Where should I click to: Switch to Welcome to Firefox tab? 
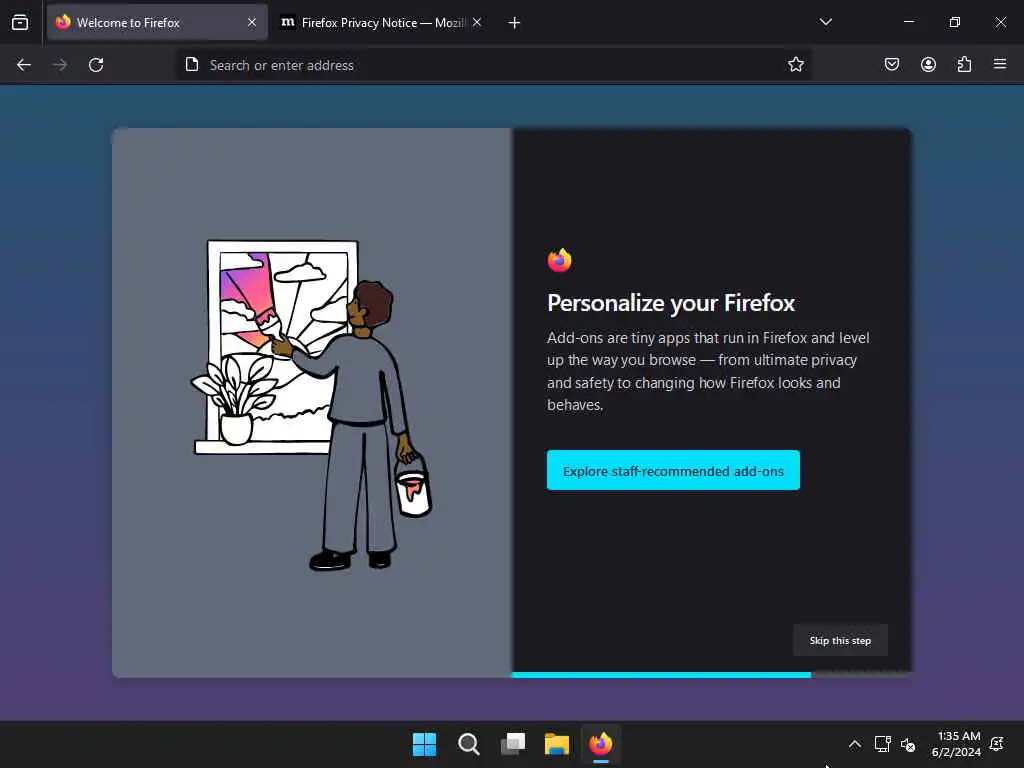tap(157, 22)
